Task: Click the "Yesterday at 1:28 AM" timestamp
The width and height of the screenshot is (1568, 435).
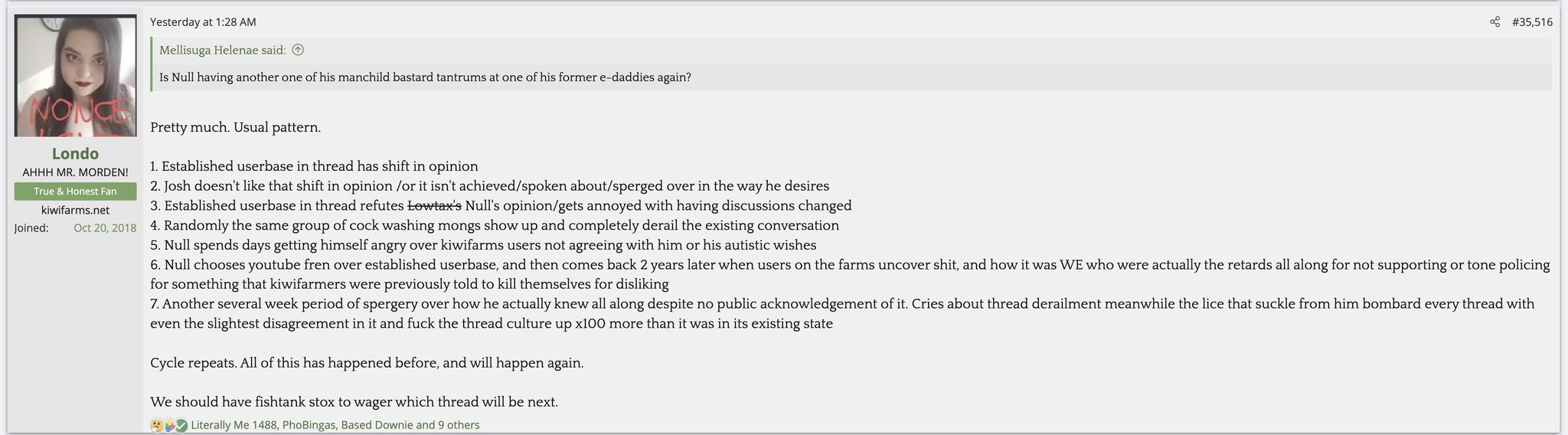Action: 203,22
